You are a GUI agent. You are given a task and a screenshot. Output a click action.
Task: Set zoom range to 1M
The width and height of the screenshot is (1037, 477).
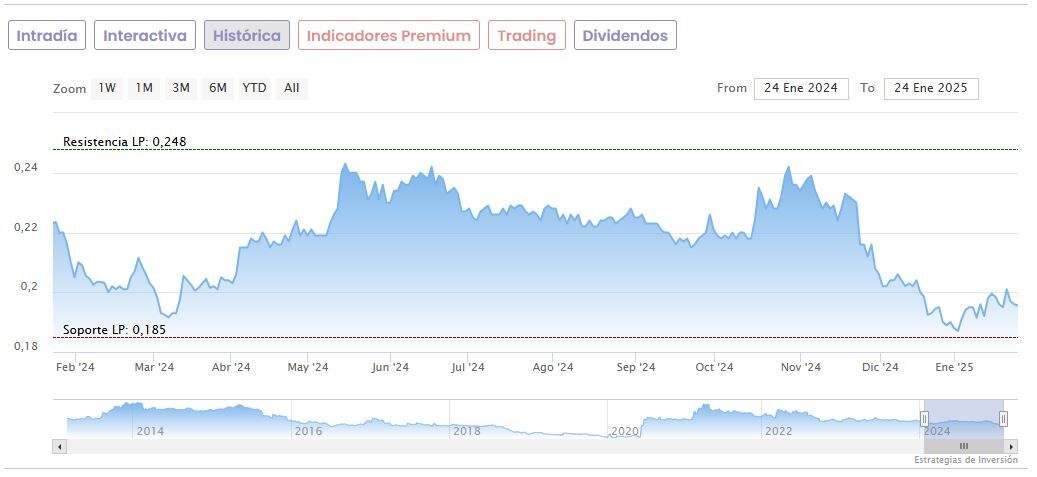tap(144, 88)
